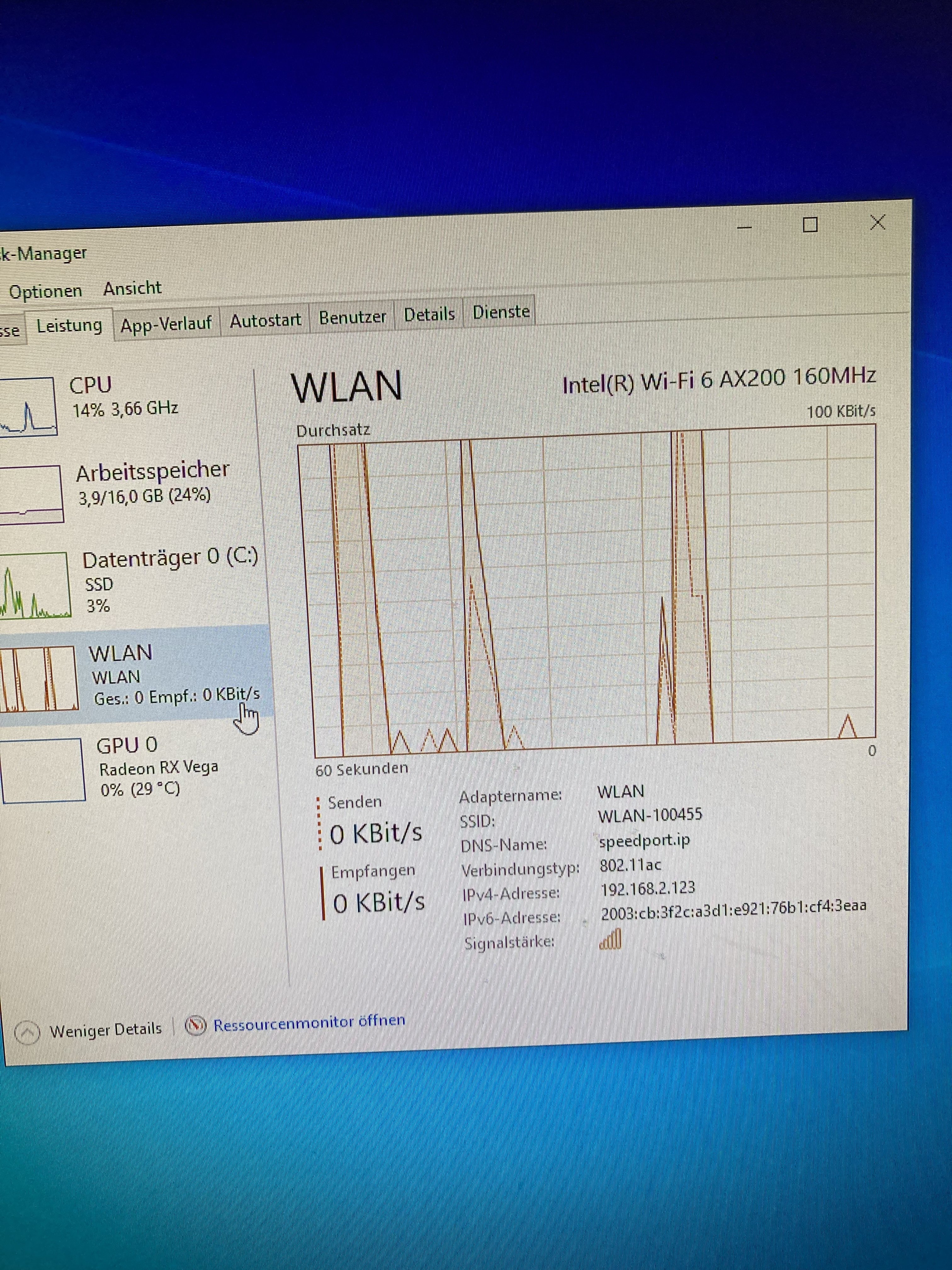
Task: Click the Signalstärke signal bars icon
Action: click(x=610, y=940)
